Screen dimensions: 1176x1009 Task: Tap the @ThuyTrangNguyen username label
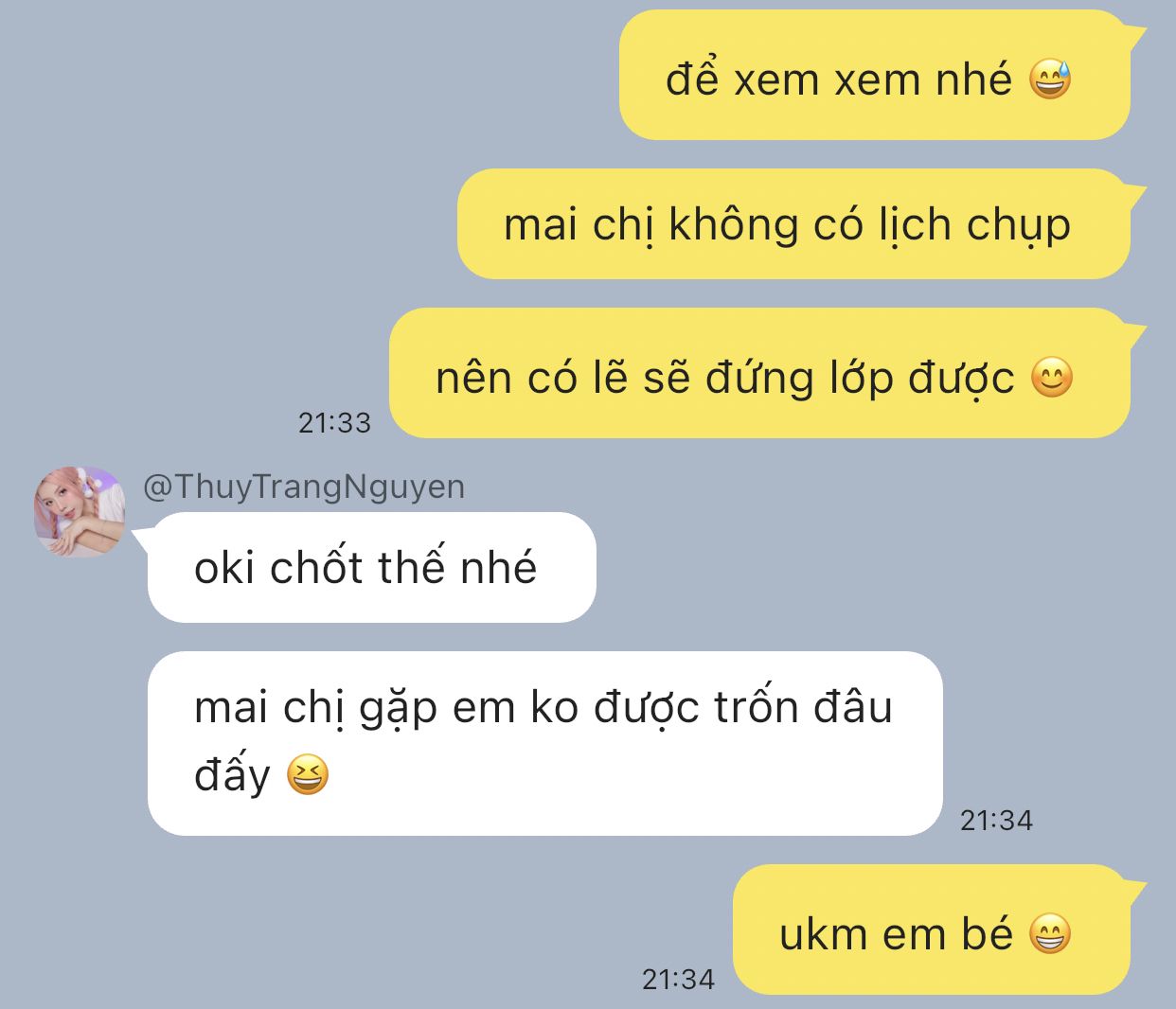[304, 487]
